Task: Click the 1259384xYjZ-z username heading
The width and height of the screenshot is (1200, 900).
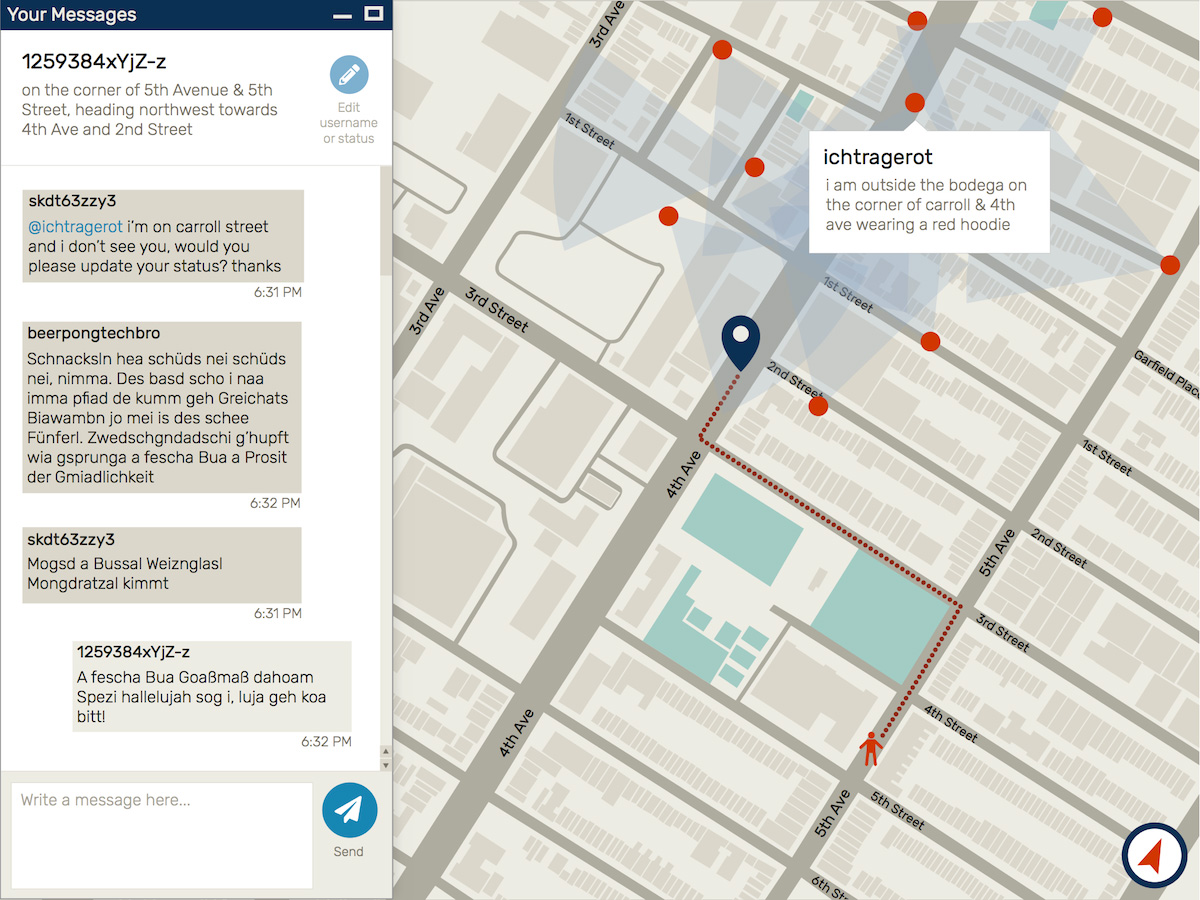Action: pyautogui.click(x=94, y=62)
